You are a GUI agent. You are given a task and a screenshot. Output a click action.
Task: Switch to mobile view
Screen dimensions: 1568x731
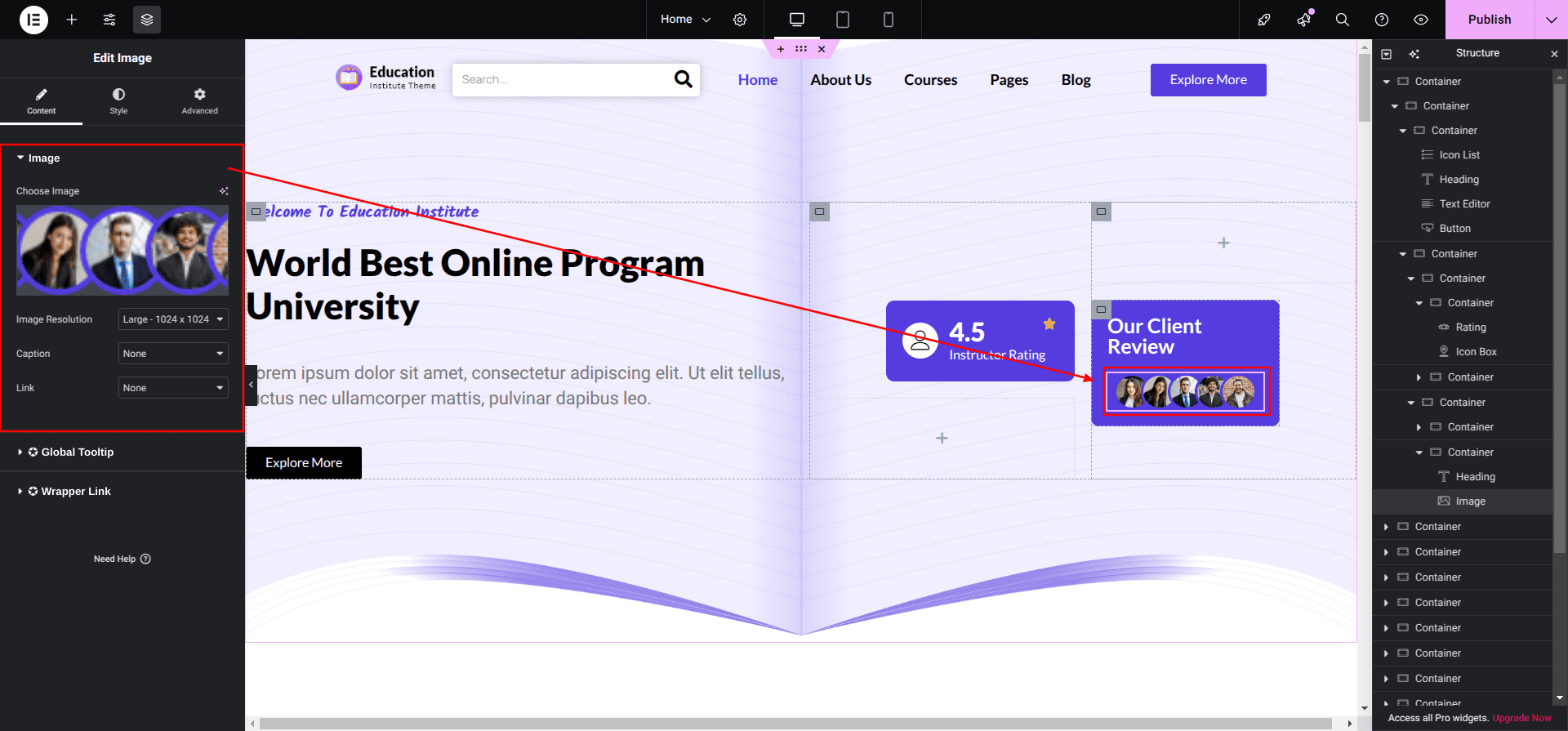tap(889, 20)
